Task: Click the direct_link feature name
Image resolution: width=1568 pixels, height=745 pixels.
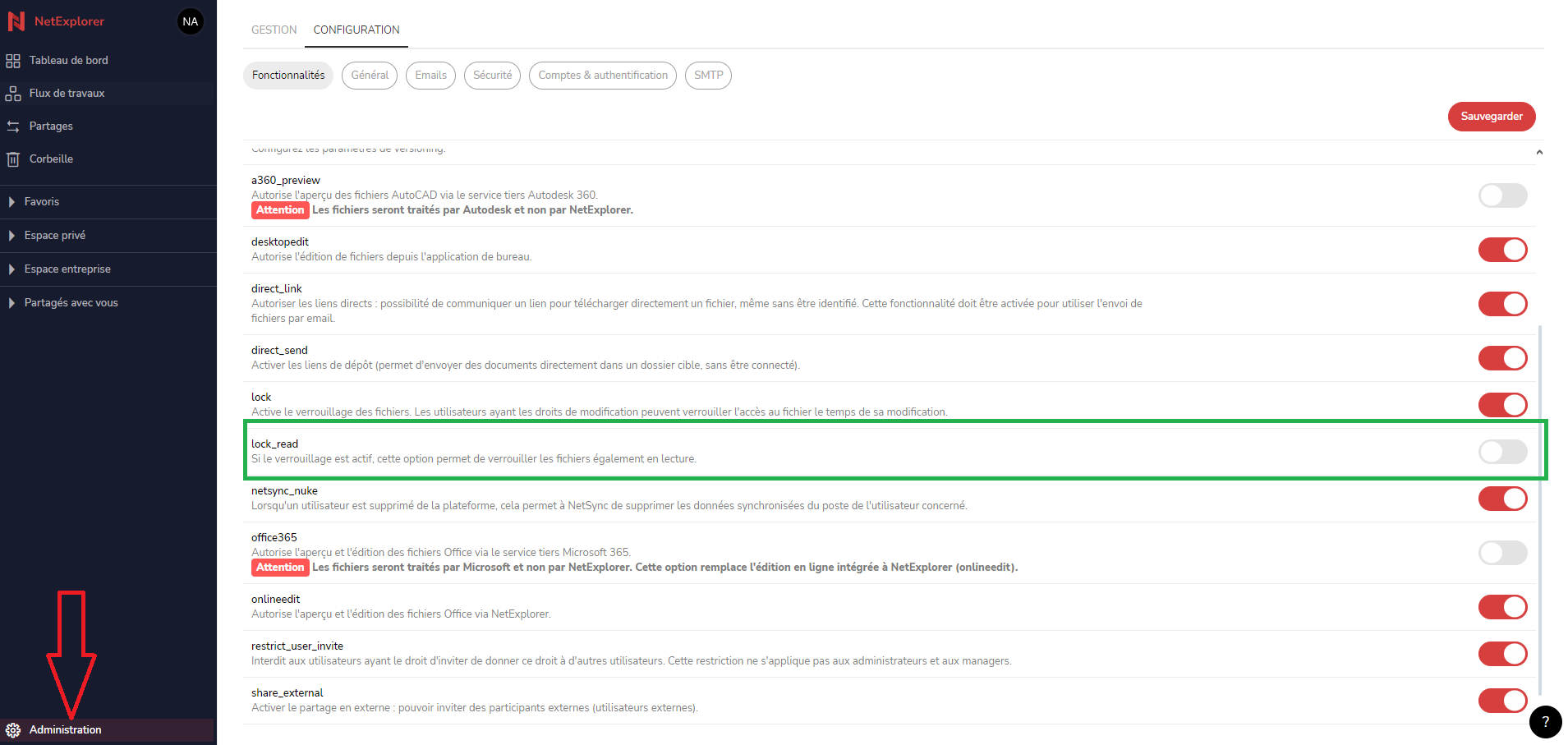Action: (x=277, y=289)
